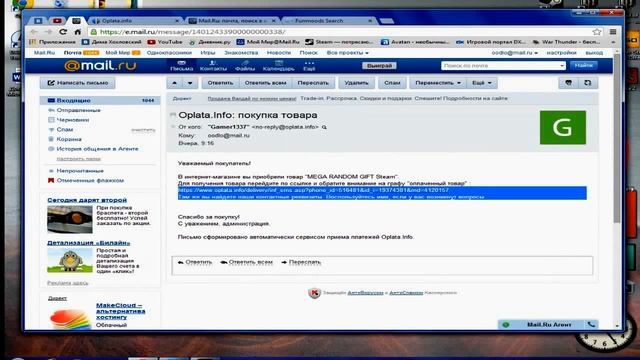Reload the page with the refresh icon

coord(63,31)
